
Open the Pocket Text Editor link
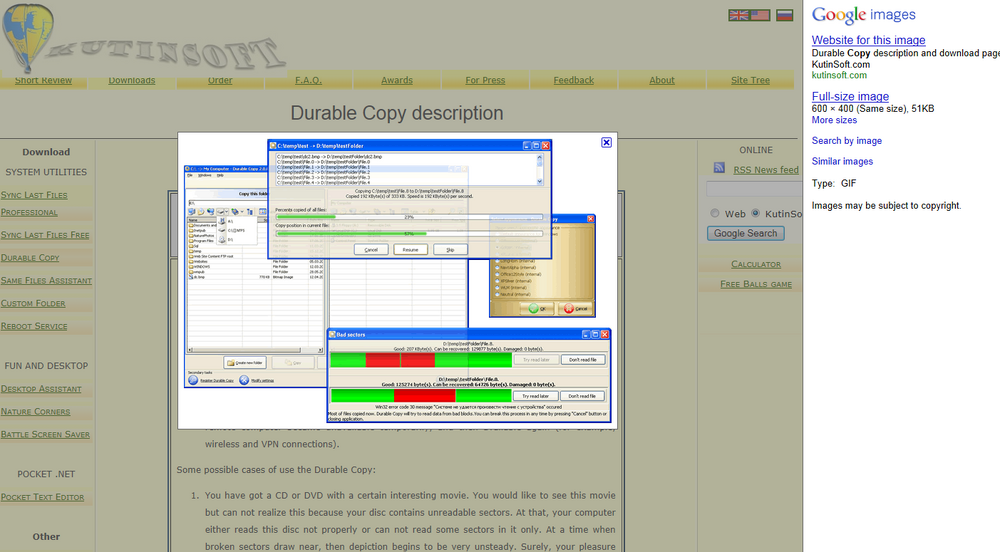[43, 497]
